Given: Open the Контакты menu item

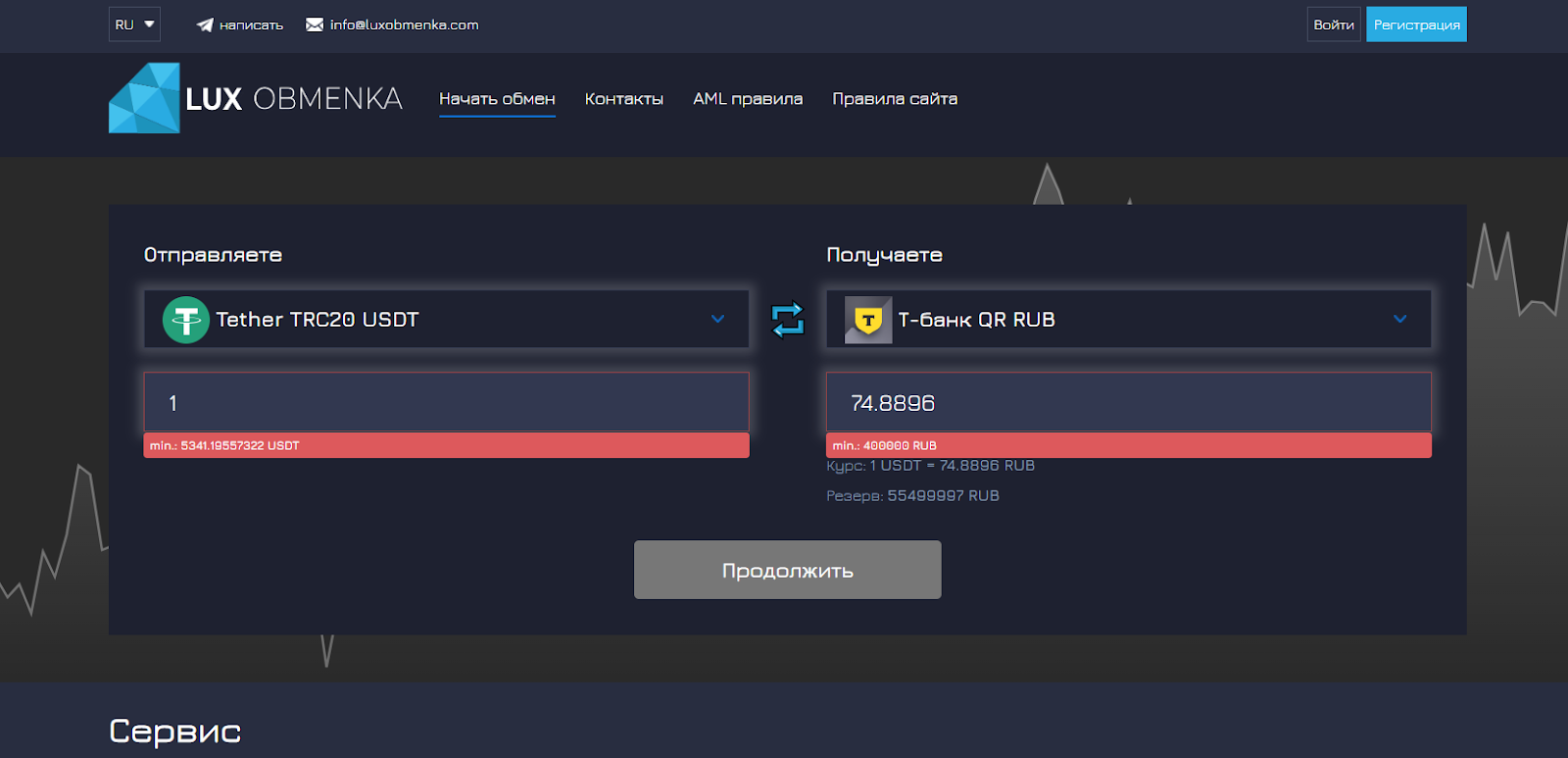Looking at the screenshot, I should pos(624,99).
